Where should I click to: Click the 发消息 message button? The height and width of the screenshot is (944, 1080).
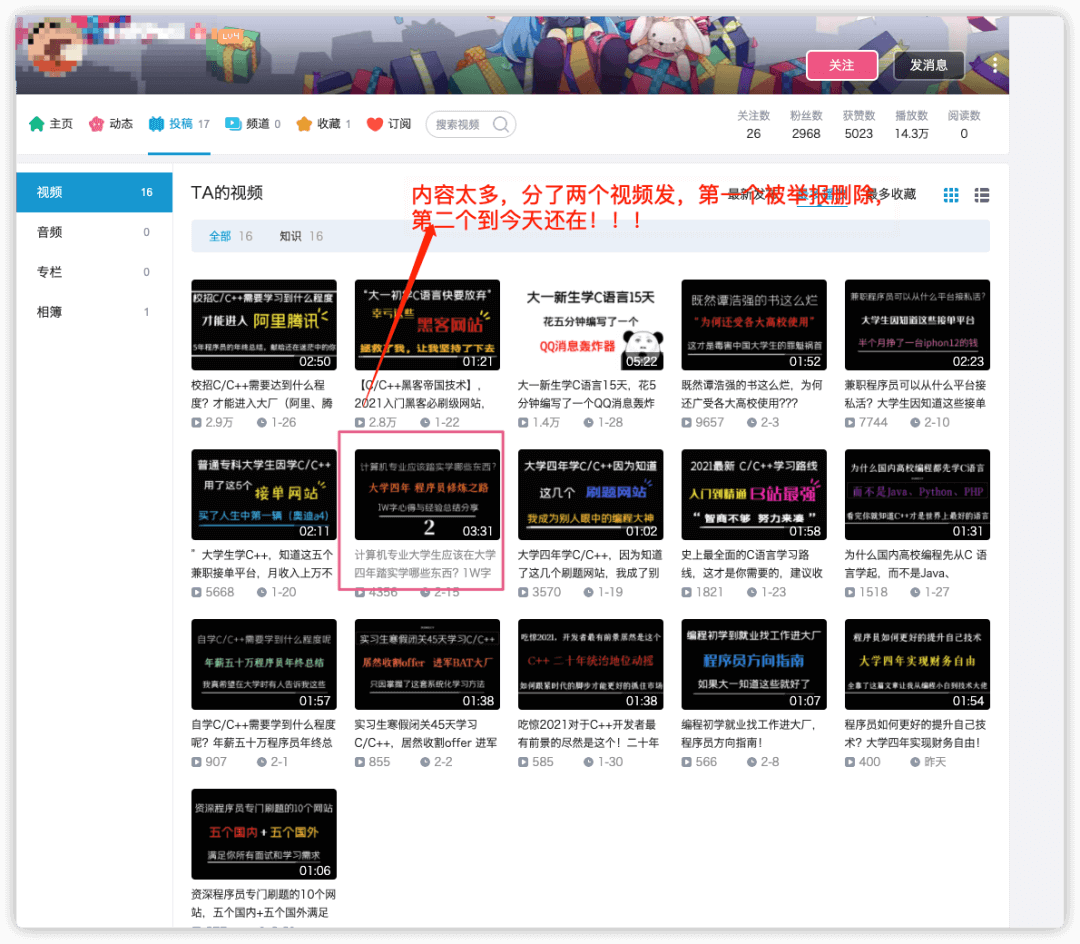pyautogui.click(x=928, y=65)
